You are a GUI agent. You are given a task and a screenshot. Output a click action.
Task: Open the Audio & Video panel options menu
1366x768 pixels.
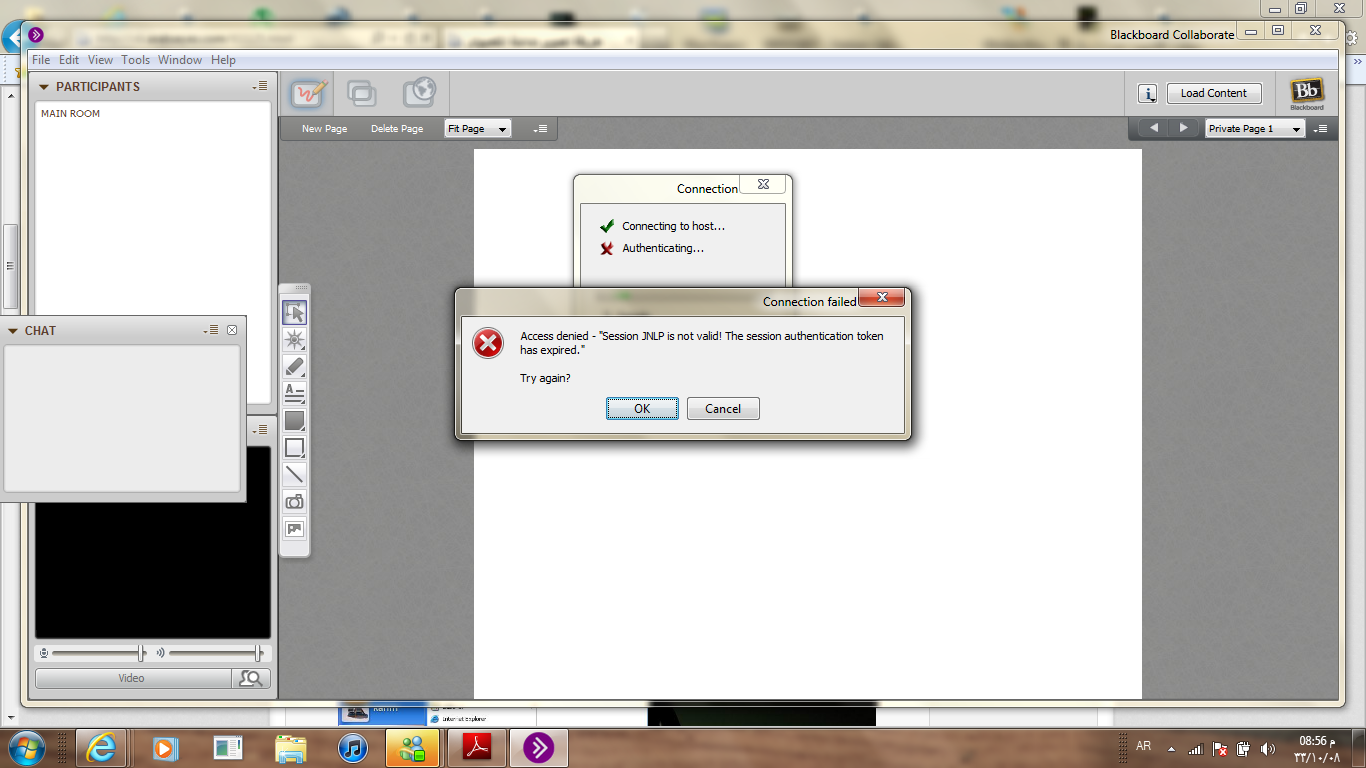pyautogui.click(x=260, y=430)
